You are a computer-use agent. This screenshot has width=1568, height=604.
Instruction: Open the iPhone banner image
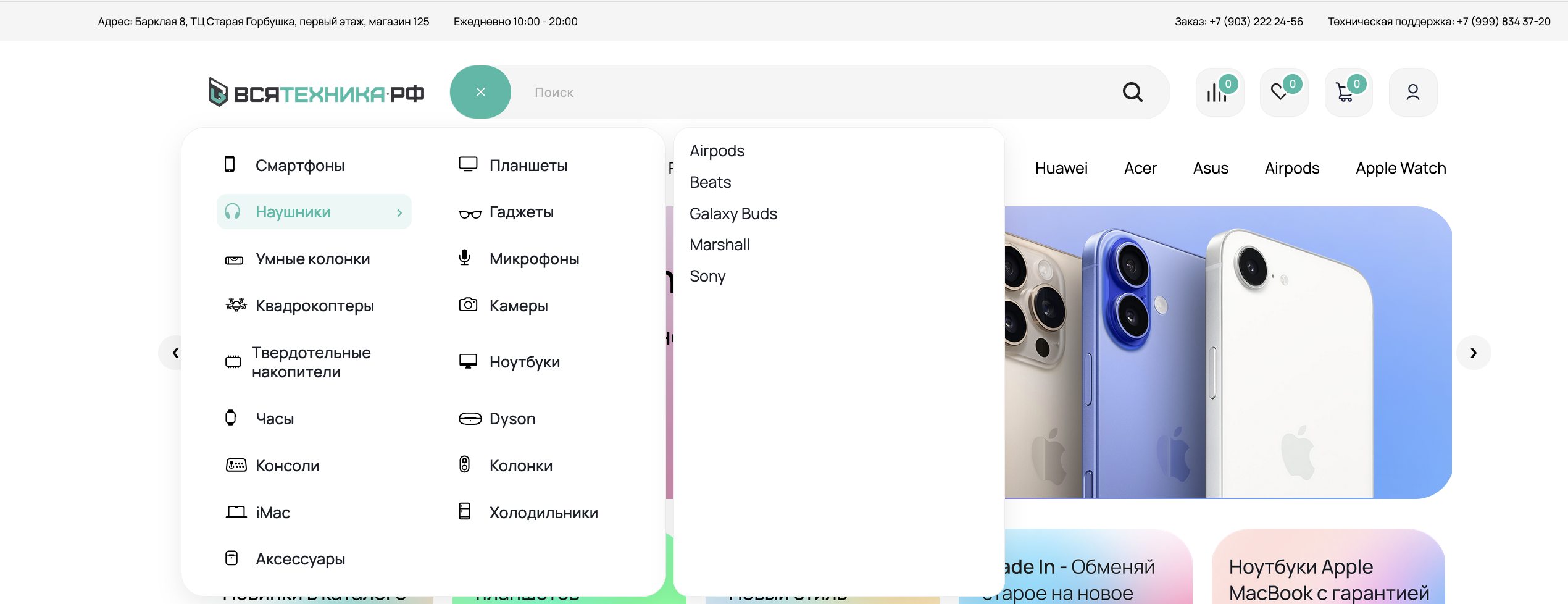click(x=1228, y=352)
